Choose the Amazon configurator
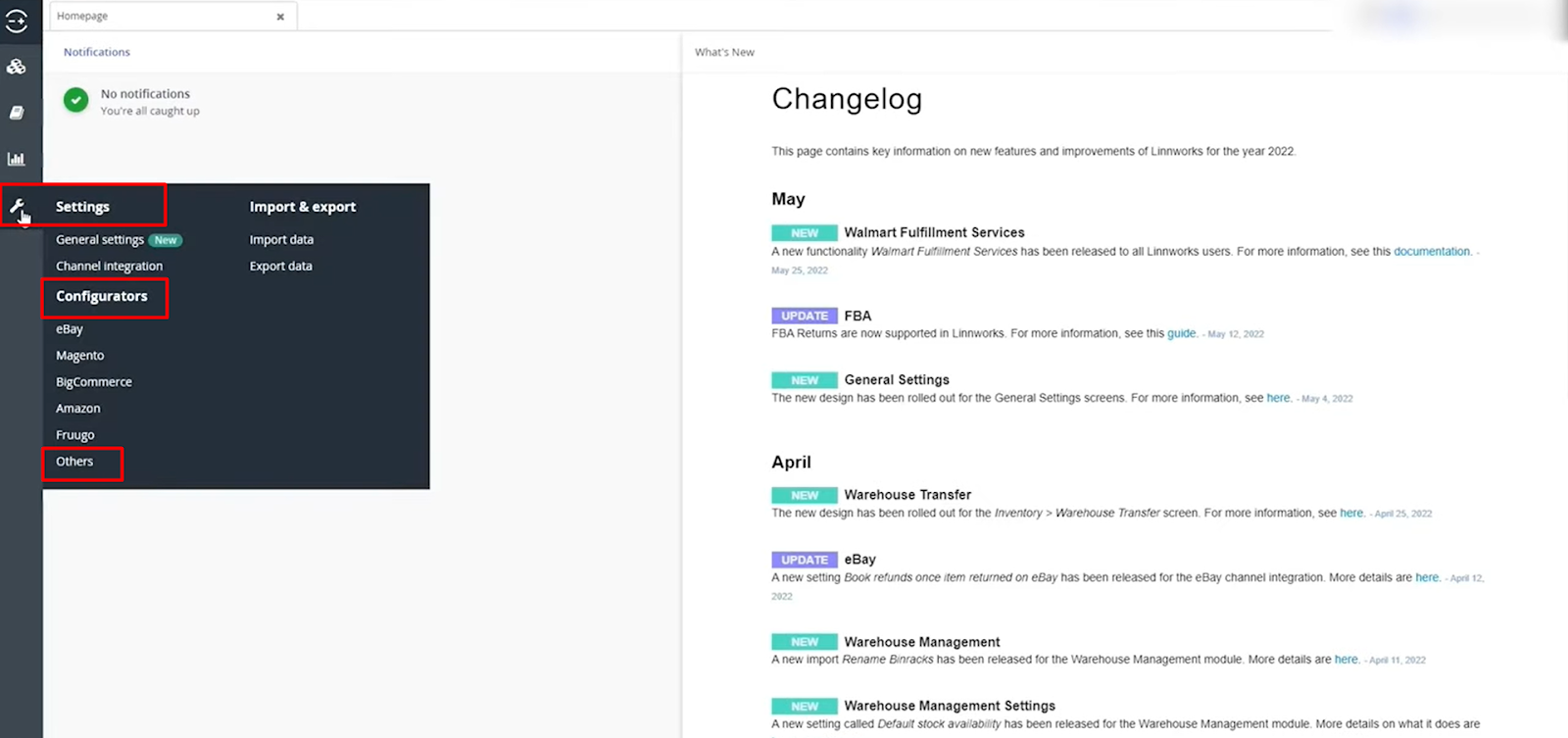The height and width of the screenshot is (738, 1568). tap(78, 409)
